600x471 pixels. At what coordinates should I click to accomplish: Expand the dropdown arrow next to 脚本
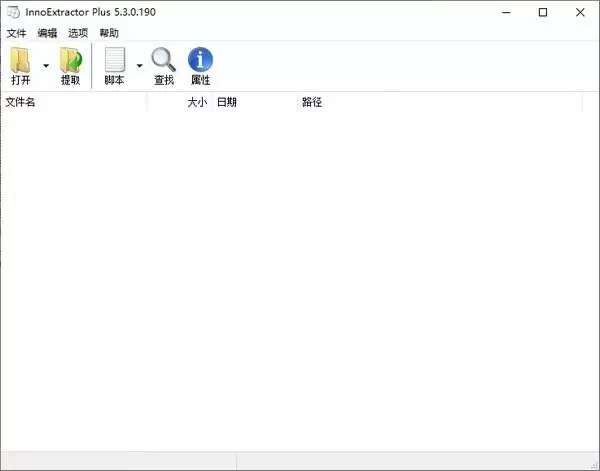(140, 66)
